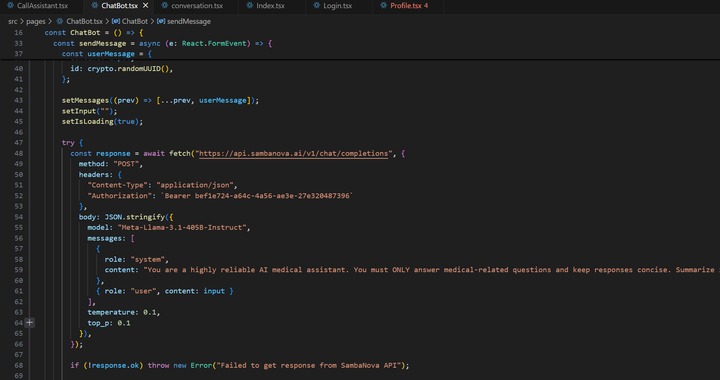
Task: Place cursor on 'id: crypto.randomUUID()' line
Action: 121,68
